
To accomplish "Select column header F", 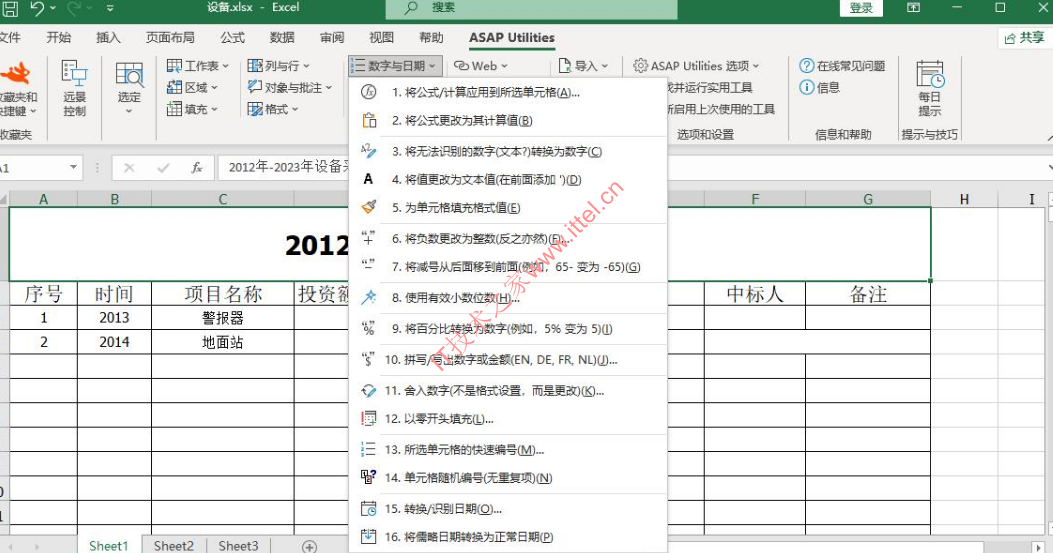I will pos(755,199).
